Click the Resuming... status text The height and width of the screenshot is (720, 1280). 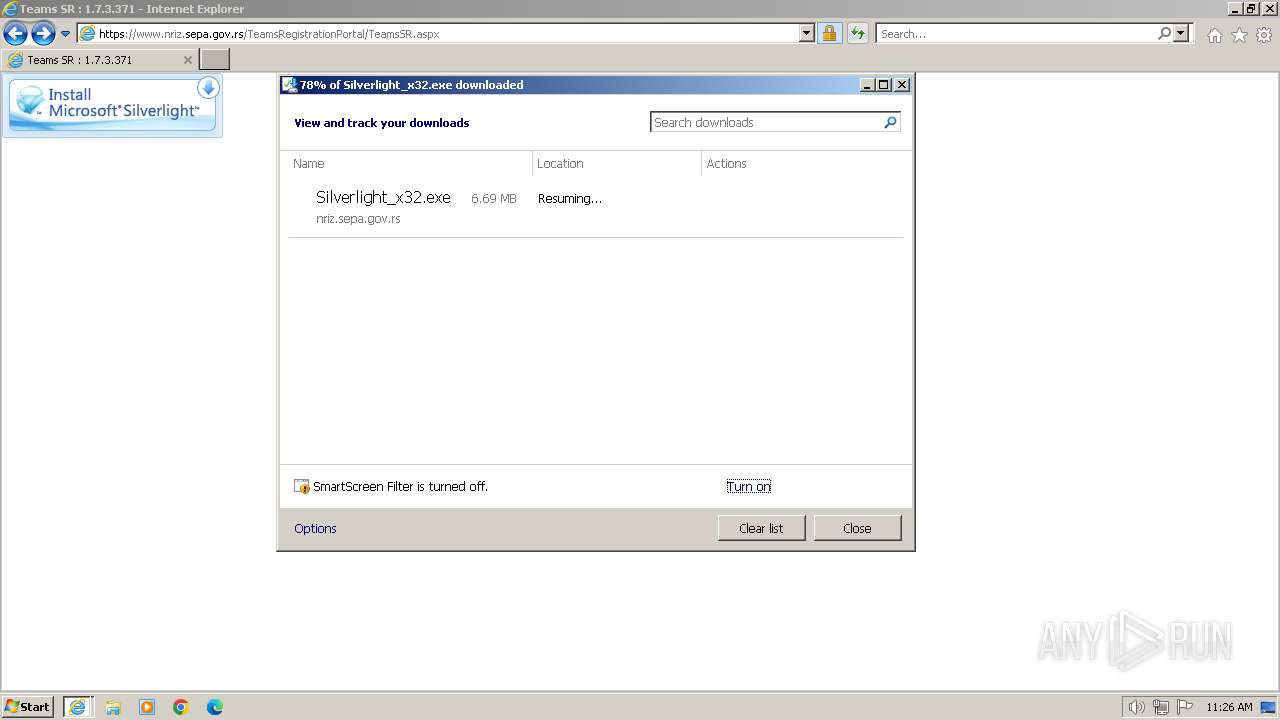coord(570,198)
